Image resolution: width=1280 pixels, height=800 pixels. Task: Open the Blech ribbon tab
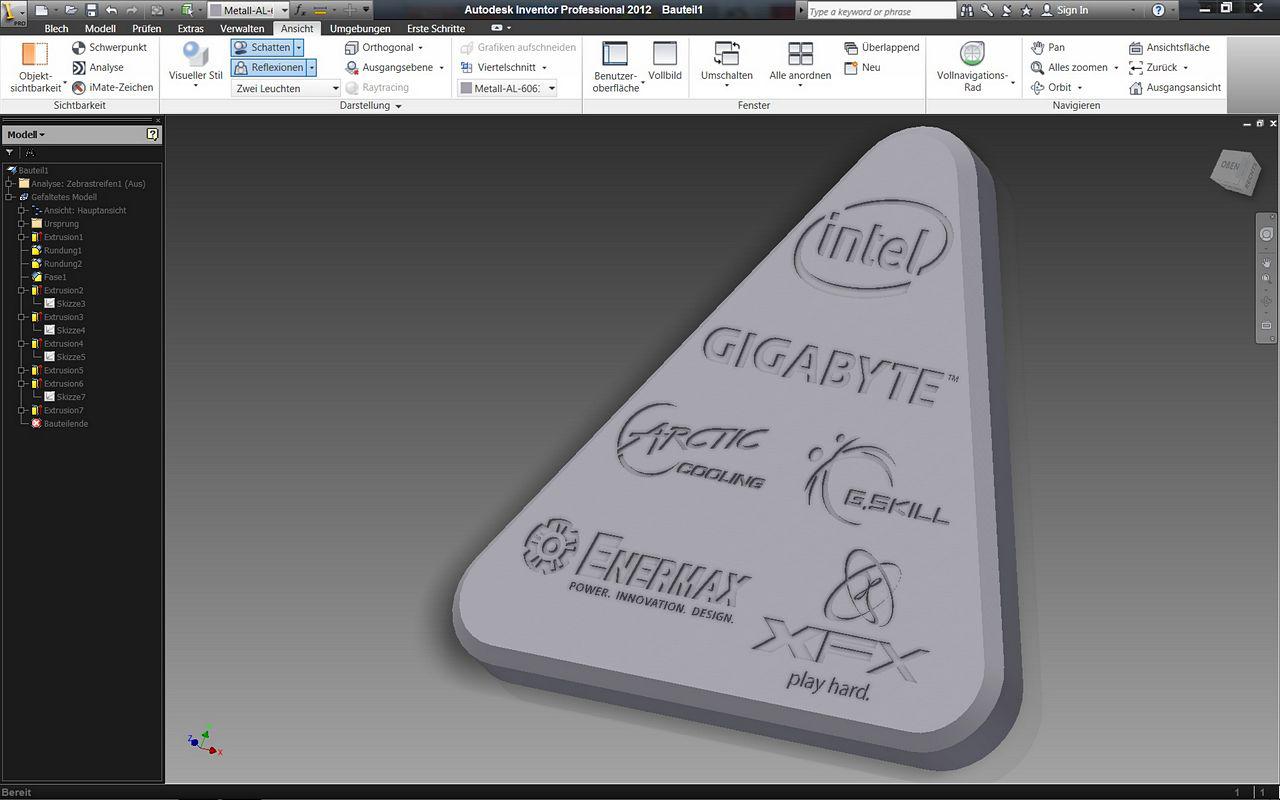[x=56, y=29]
